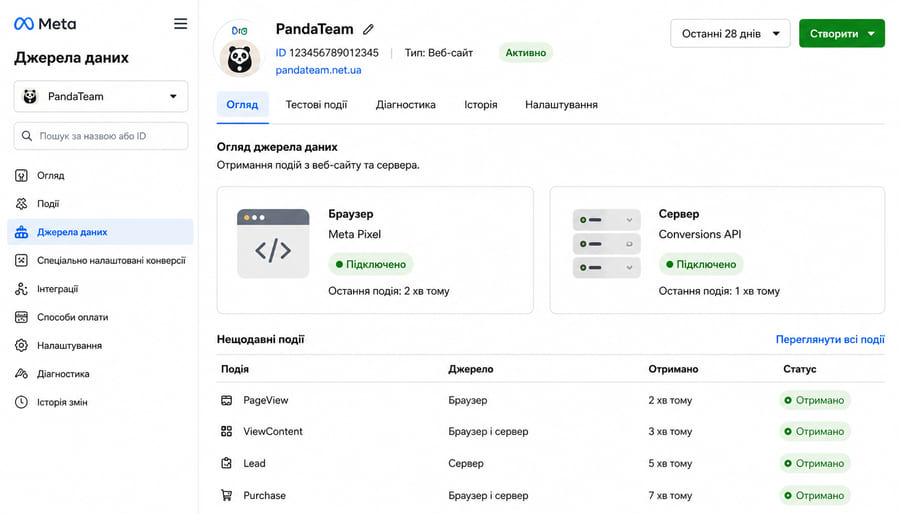Click the Meta logo
Screen dimensions: 900x514
pos(45,24)
